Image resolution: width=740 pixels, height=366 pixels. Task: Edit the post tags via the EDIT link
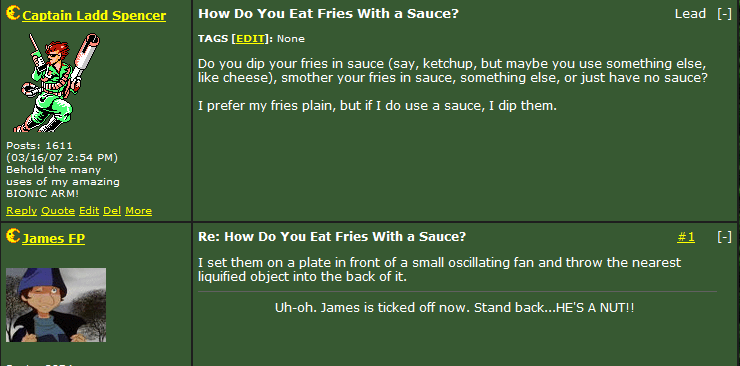coord(251,39)
